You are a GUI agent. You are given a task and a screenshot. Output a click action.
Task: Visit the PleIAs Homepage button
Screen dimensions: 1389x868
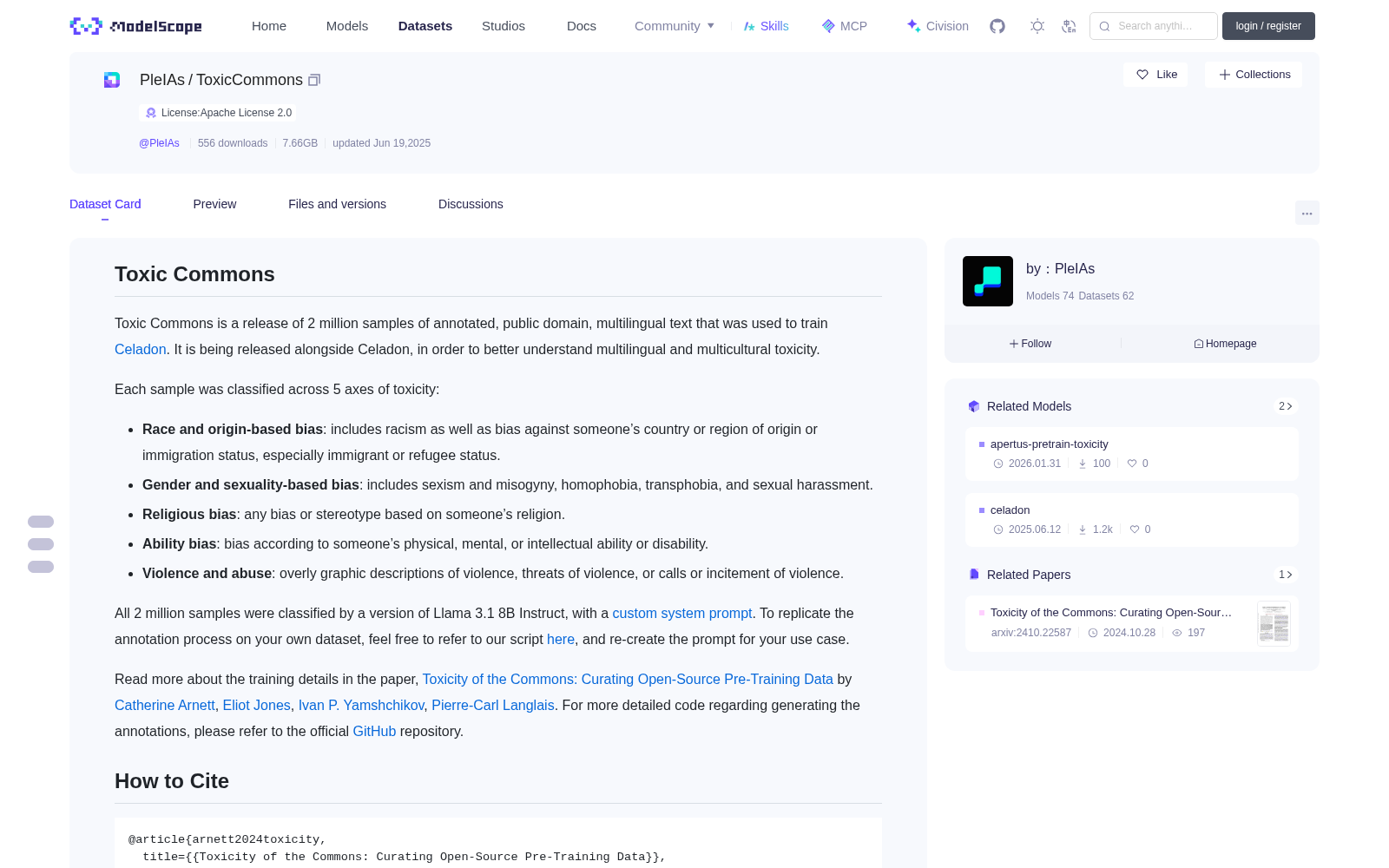(1225, 344)
